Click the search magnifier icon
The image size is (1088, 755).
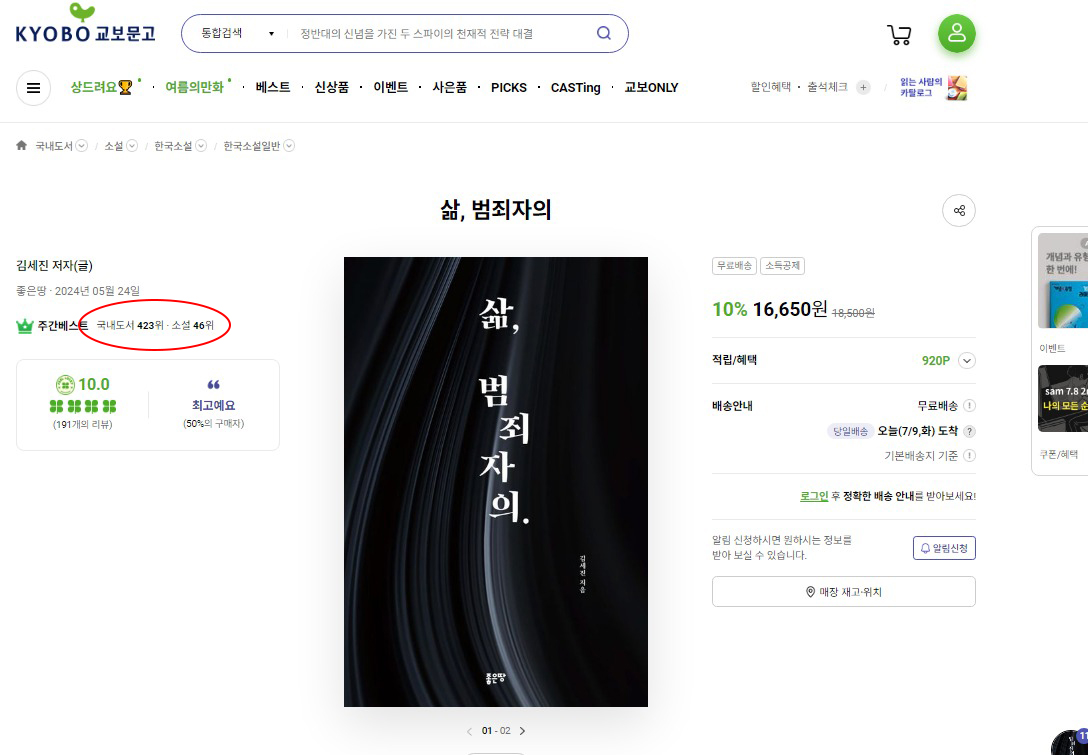tap(604, 33)
